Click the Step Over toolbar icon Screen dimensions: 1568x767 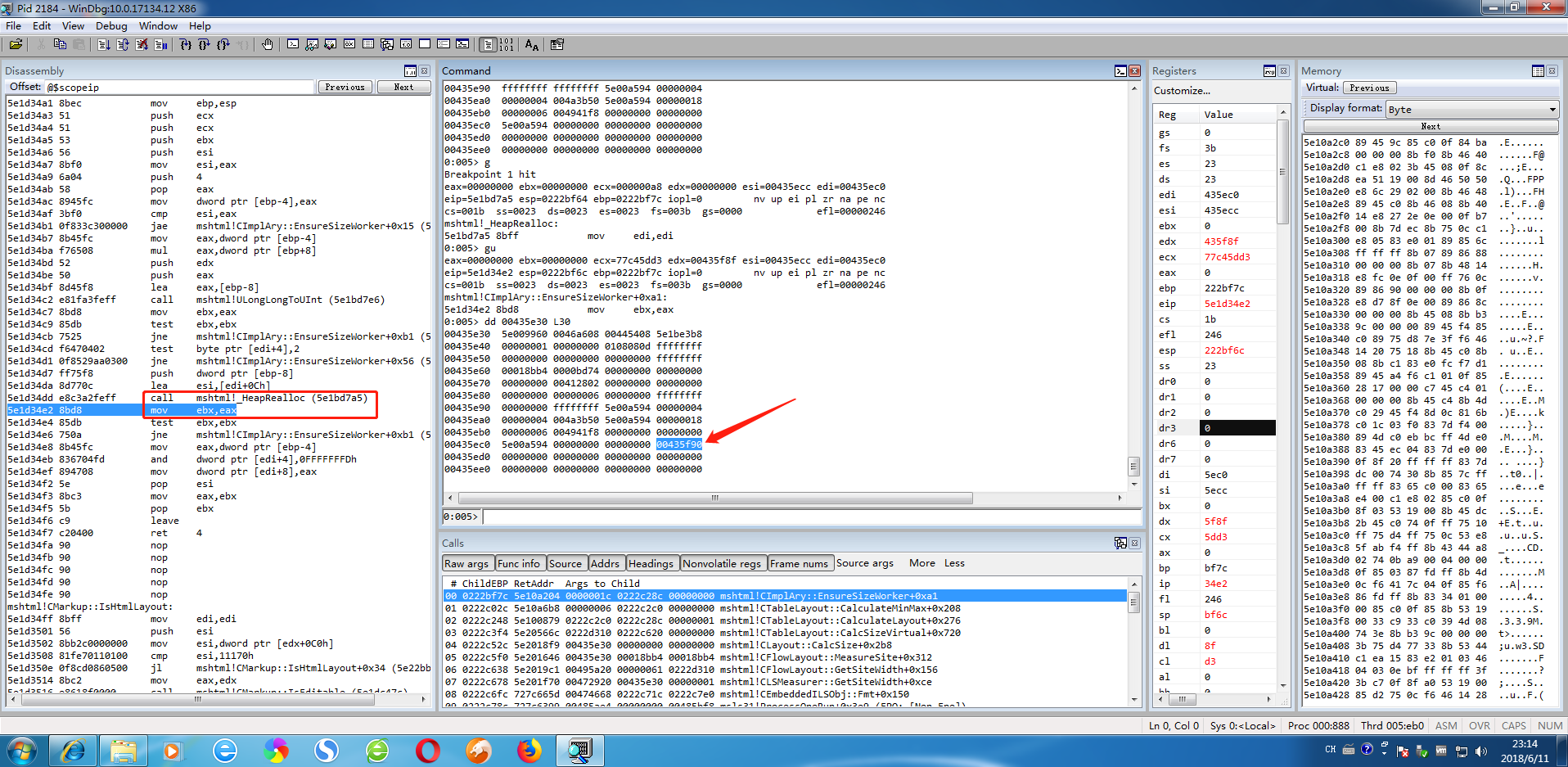[205, 44]
